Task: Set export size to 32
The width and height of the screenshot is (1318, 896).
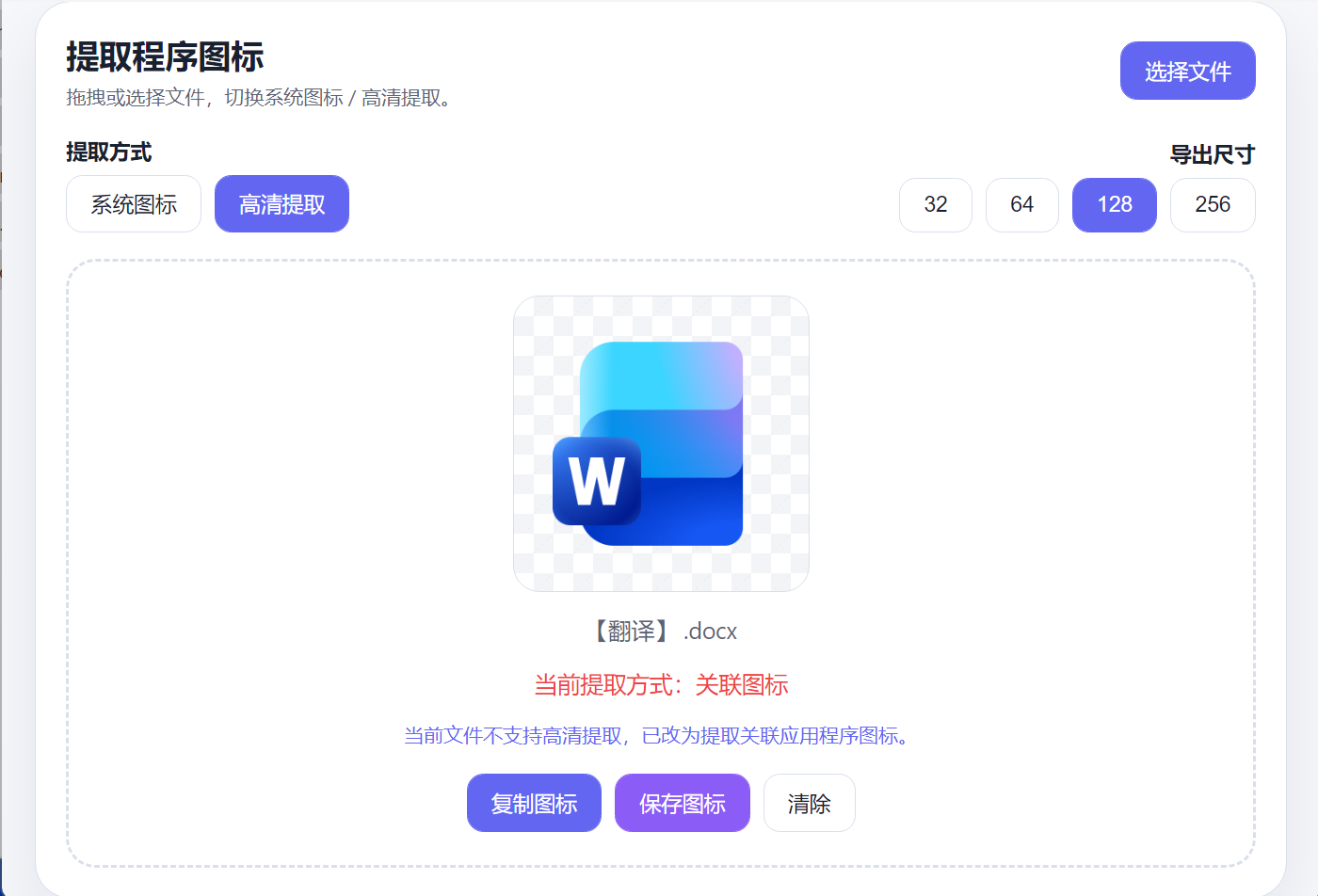Action: (936, 204)
